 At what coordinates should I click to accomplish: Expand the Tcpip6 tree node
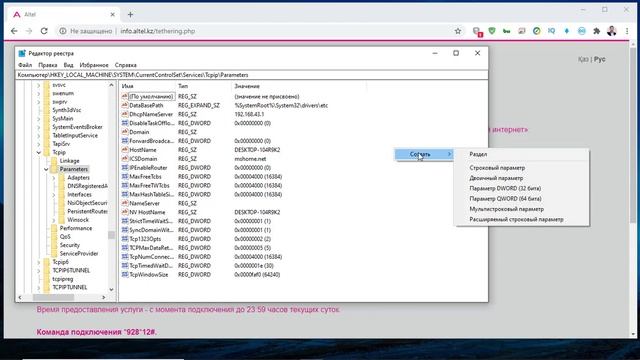(x=39, y=262)
